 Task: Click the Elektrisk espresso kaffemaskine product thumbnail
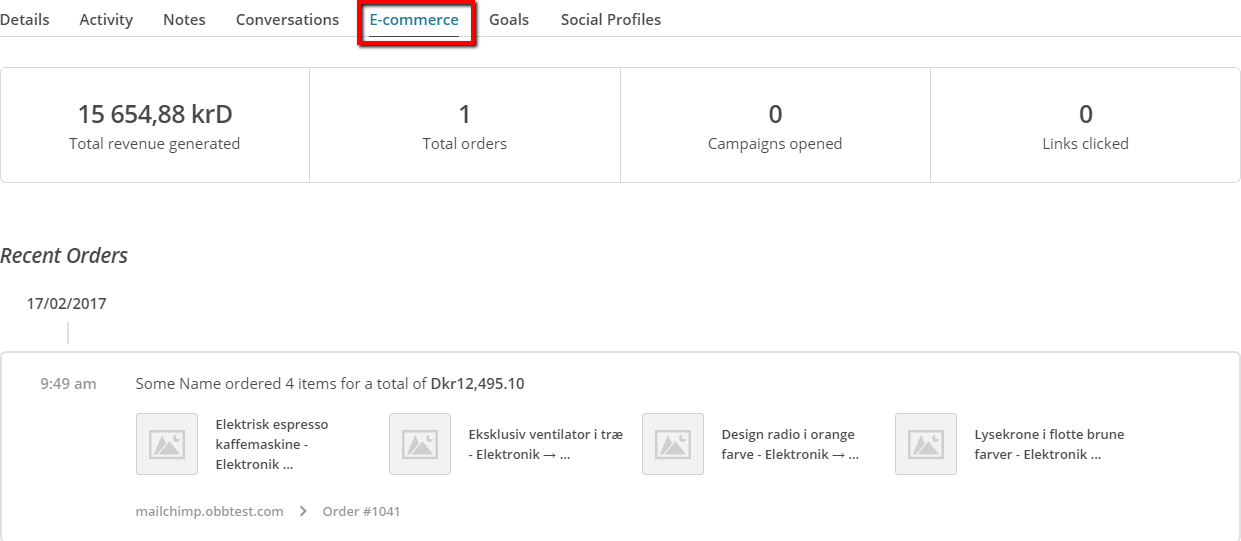167,444
